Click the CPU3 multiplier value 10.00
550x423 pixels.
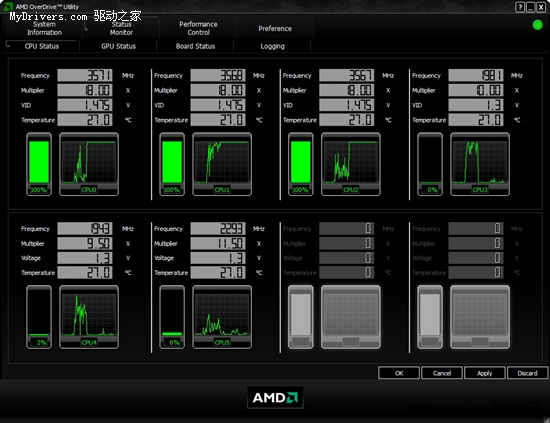(x=476, y=90)
